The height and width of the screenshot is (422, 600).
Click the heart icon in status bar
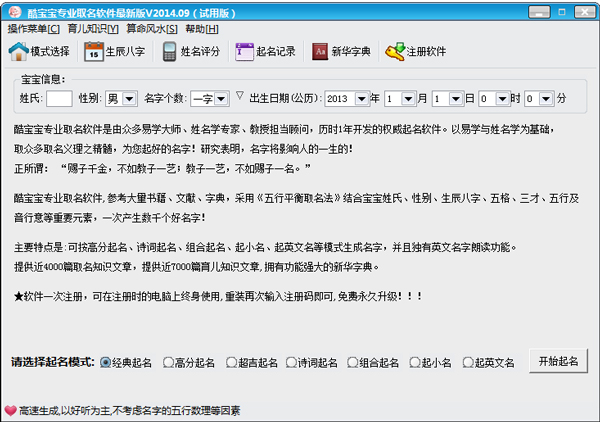click(x=11, y=411)
